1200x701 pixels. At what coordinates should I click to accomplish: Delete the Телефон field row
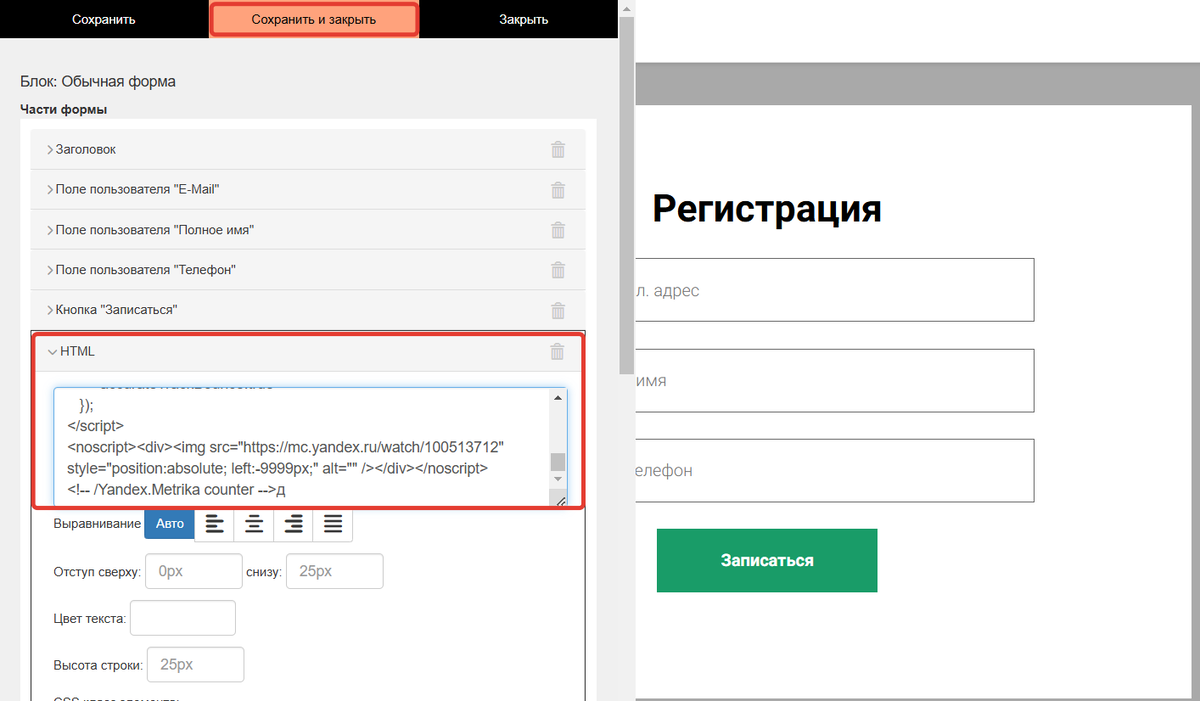tap(558, 270)
